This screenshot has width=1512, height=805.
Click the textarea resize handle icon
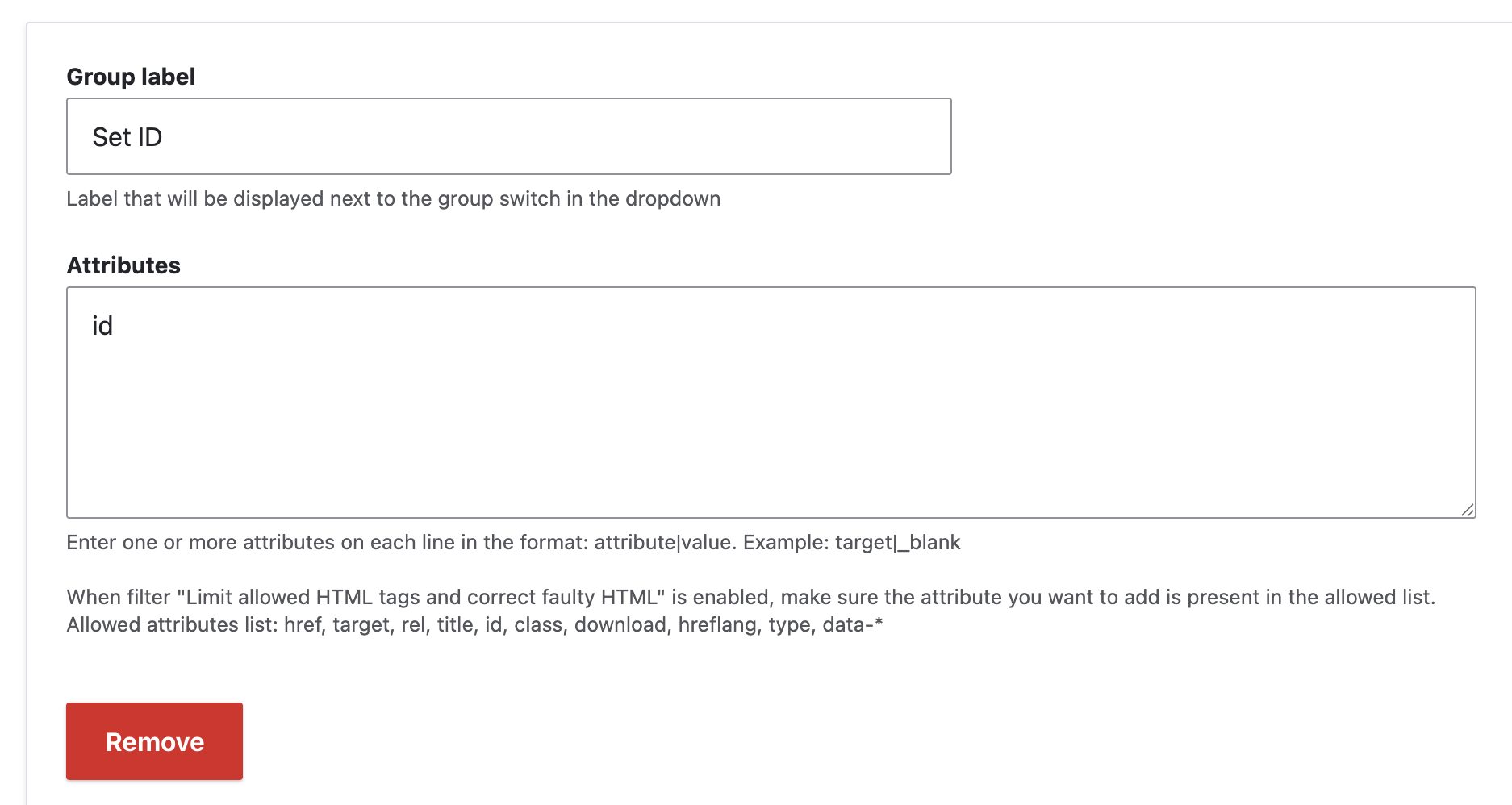pyautogui.click(x=1467, y=509)
